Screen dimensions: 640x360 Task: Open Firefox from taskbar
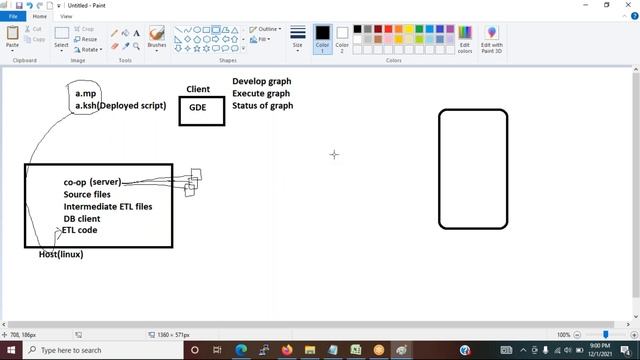[287, 350]
